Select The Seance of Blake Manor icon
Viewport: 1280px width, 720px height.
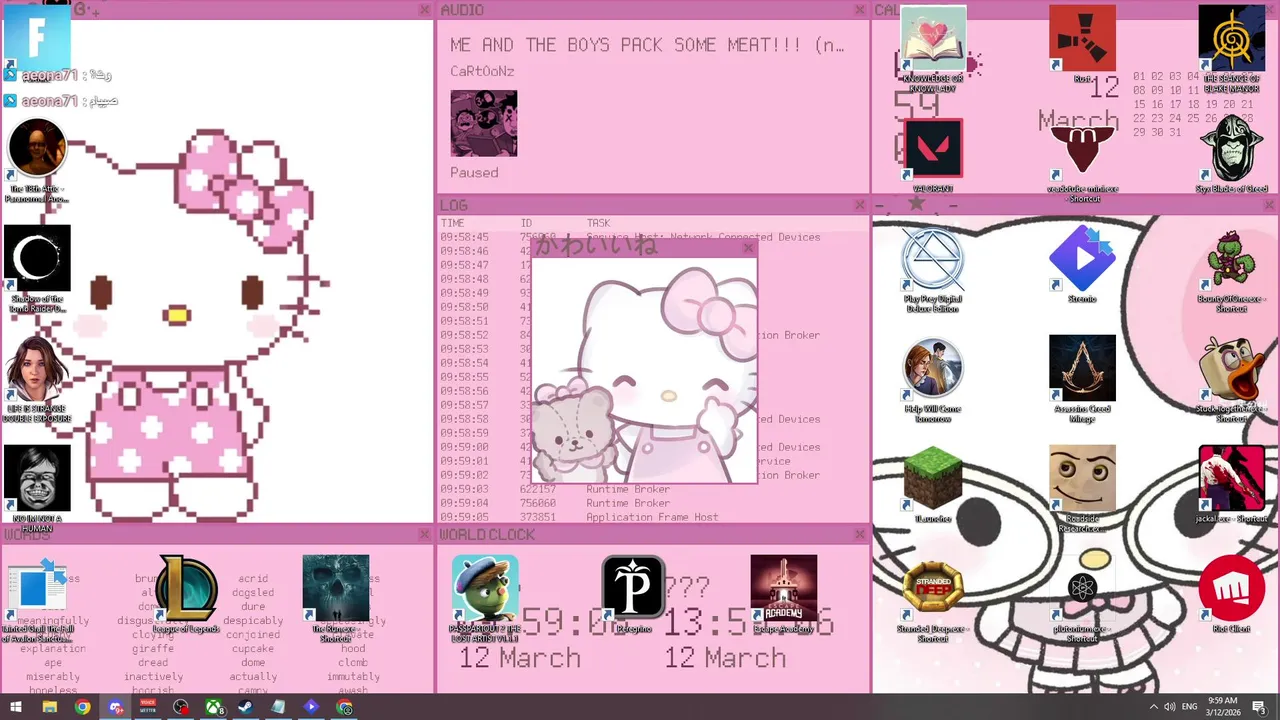[1232, 50]
